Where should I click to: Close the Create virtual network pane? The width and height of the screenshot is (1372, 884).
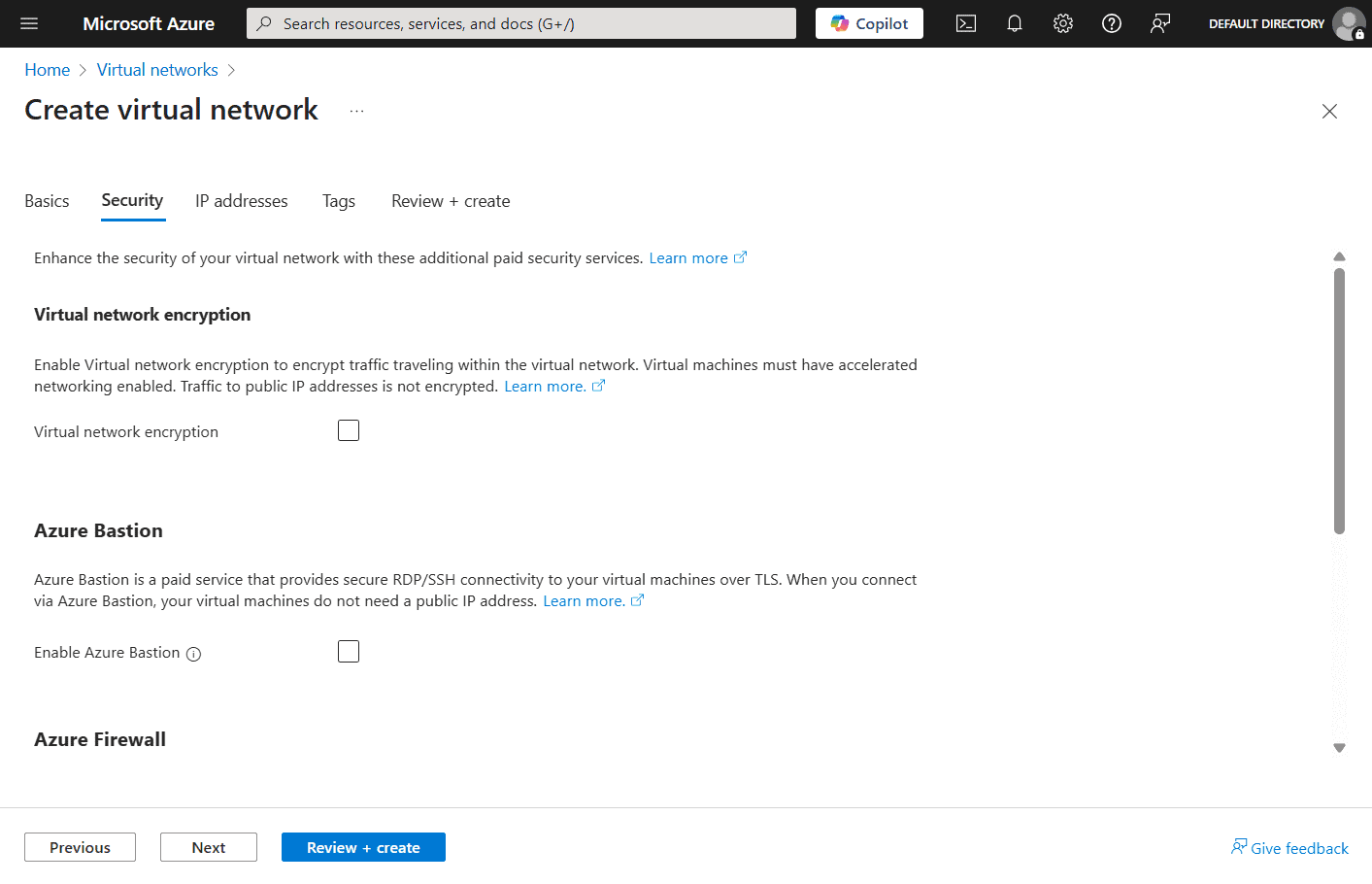click(1329, 111)
